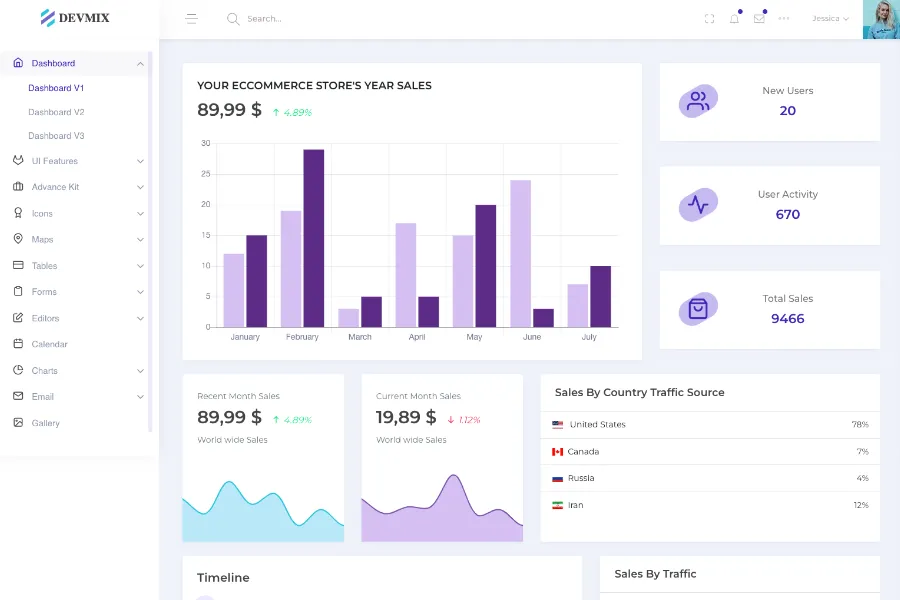Click the New Users people icon
Screen dimensions: 900x600
coord(698,101)
